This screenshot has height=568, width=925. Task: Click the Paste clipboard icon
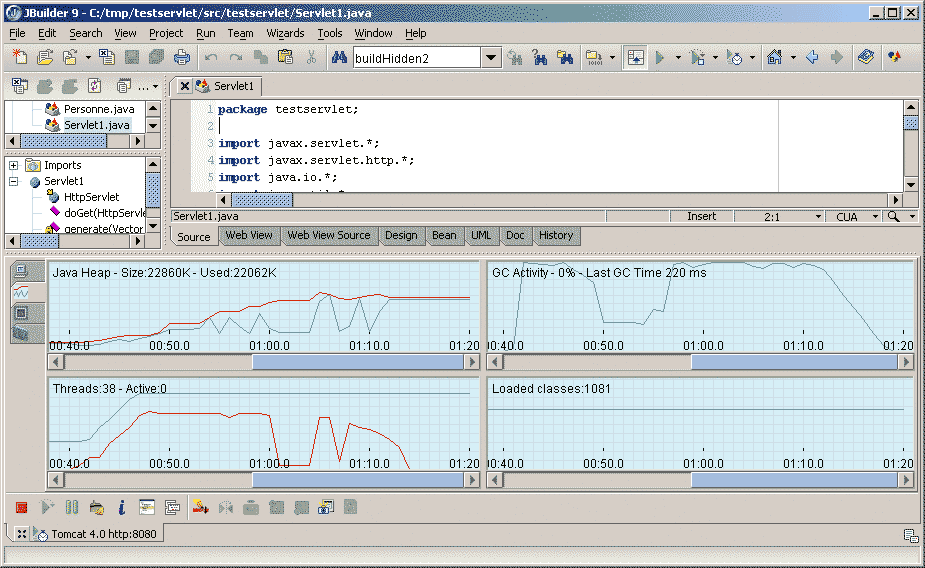[x=285, y=58]
